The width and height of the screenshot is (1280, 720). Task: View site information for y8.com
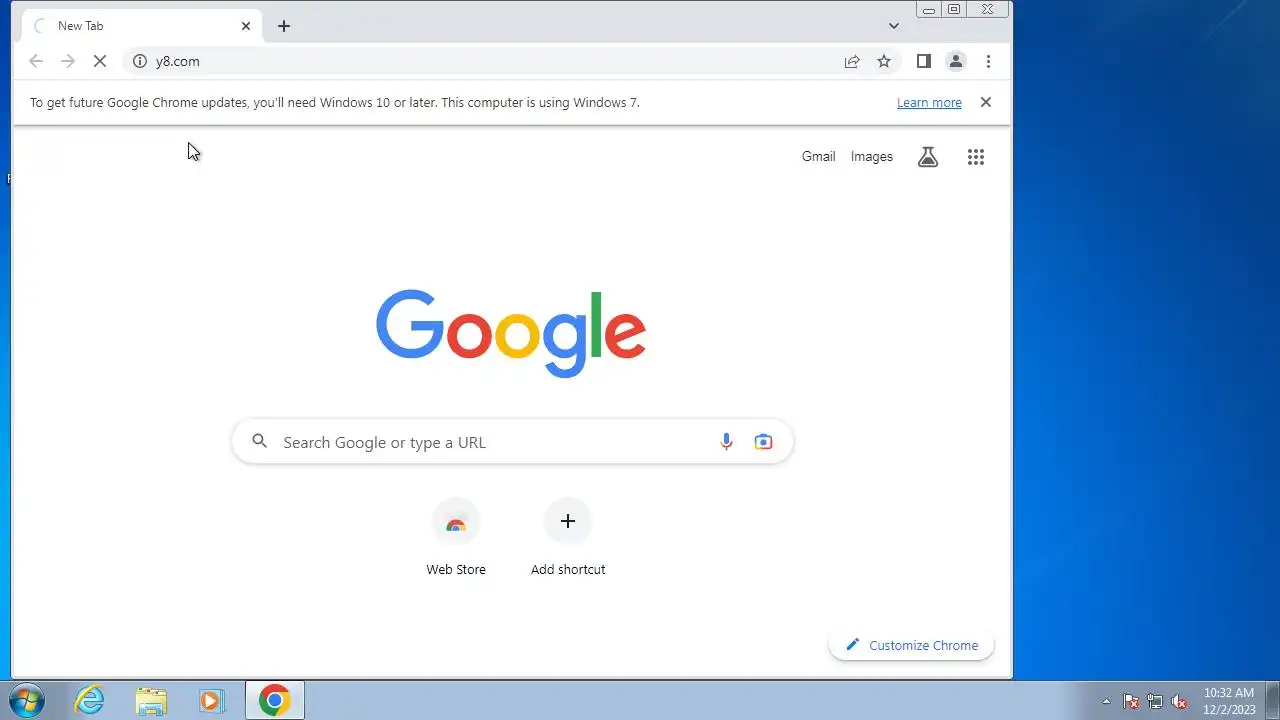[140, 61]
